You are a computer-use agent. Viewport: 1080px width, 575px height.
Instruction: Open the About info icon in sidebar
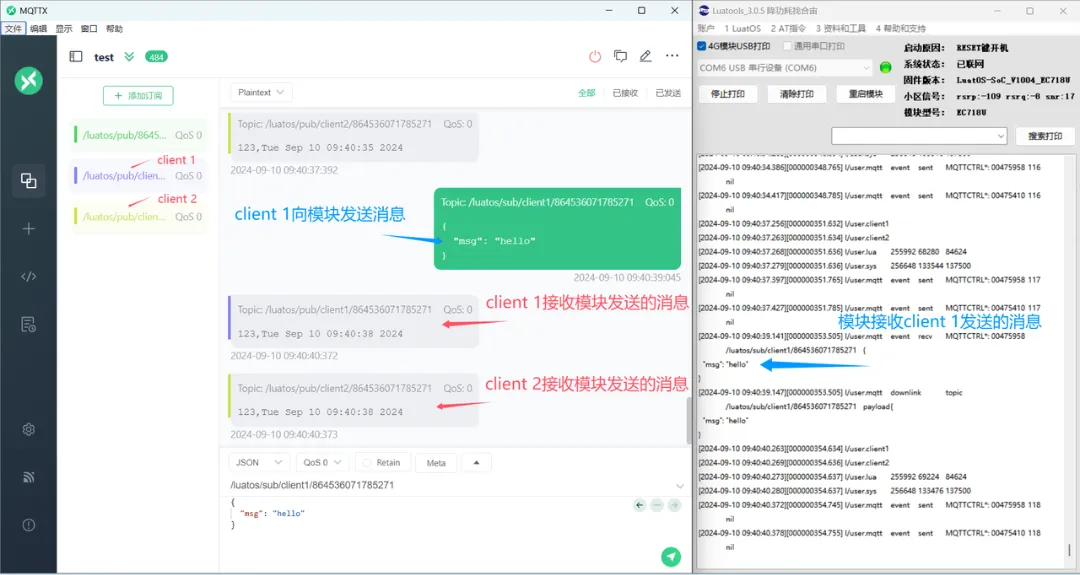(x=28, y=525)
